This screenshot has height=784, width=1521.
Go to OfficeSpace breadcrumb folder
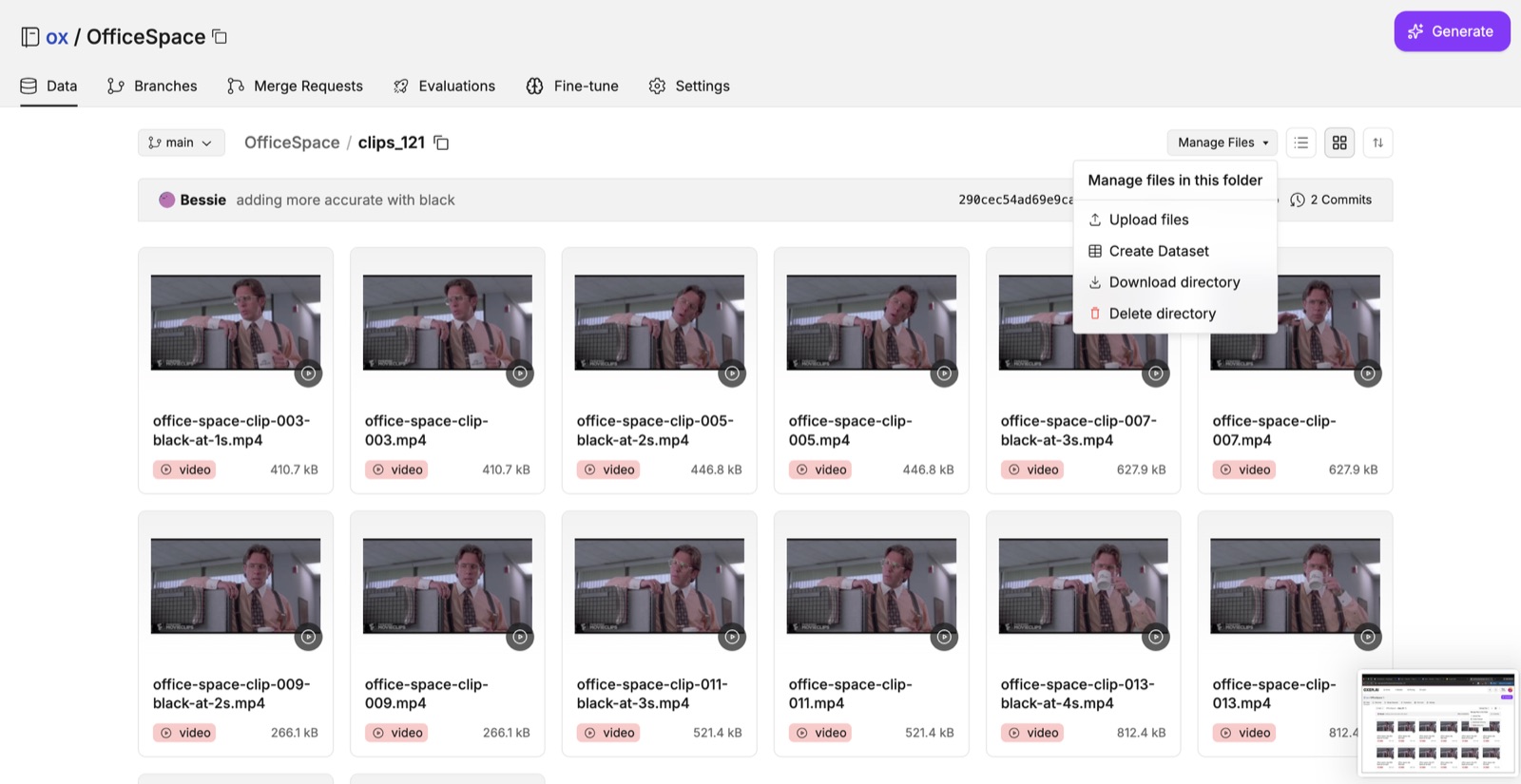292,143
